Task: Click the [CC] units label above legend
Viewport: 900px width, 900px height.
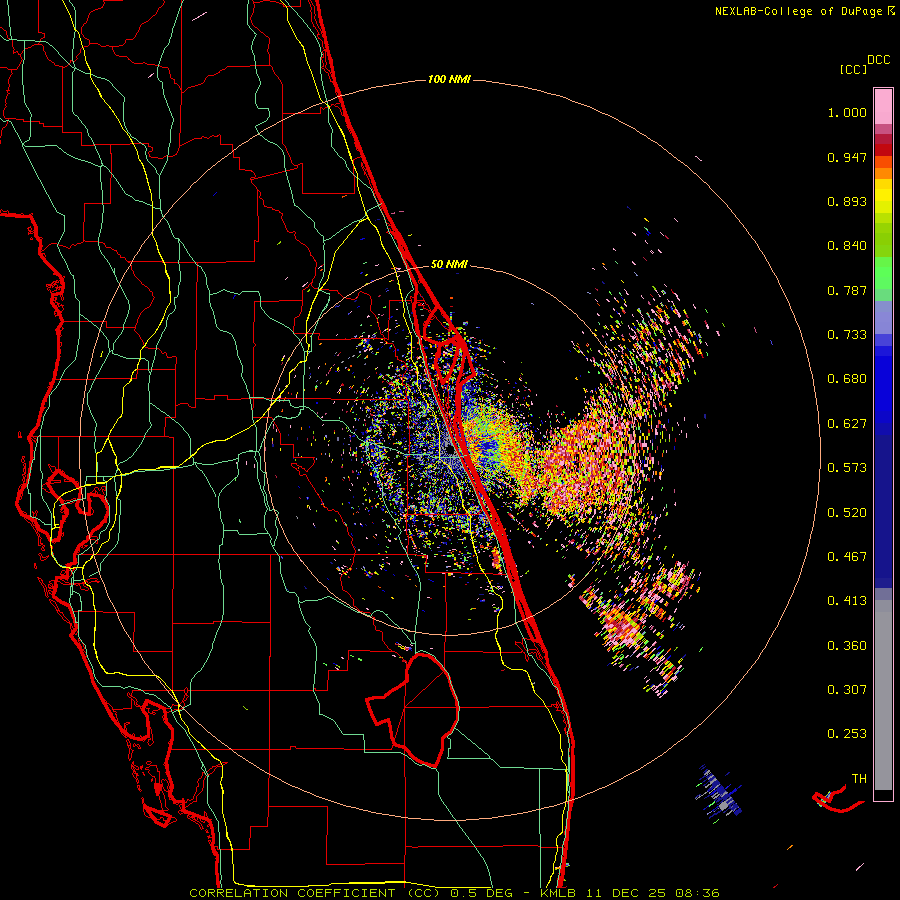Action: 853,69
